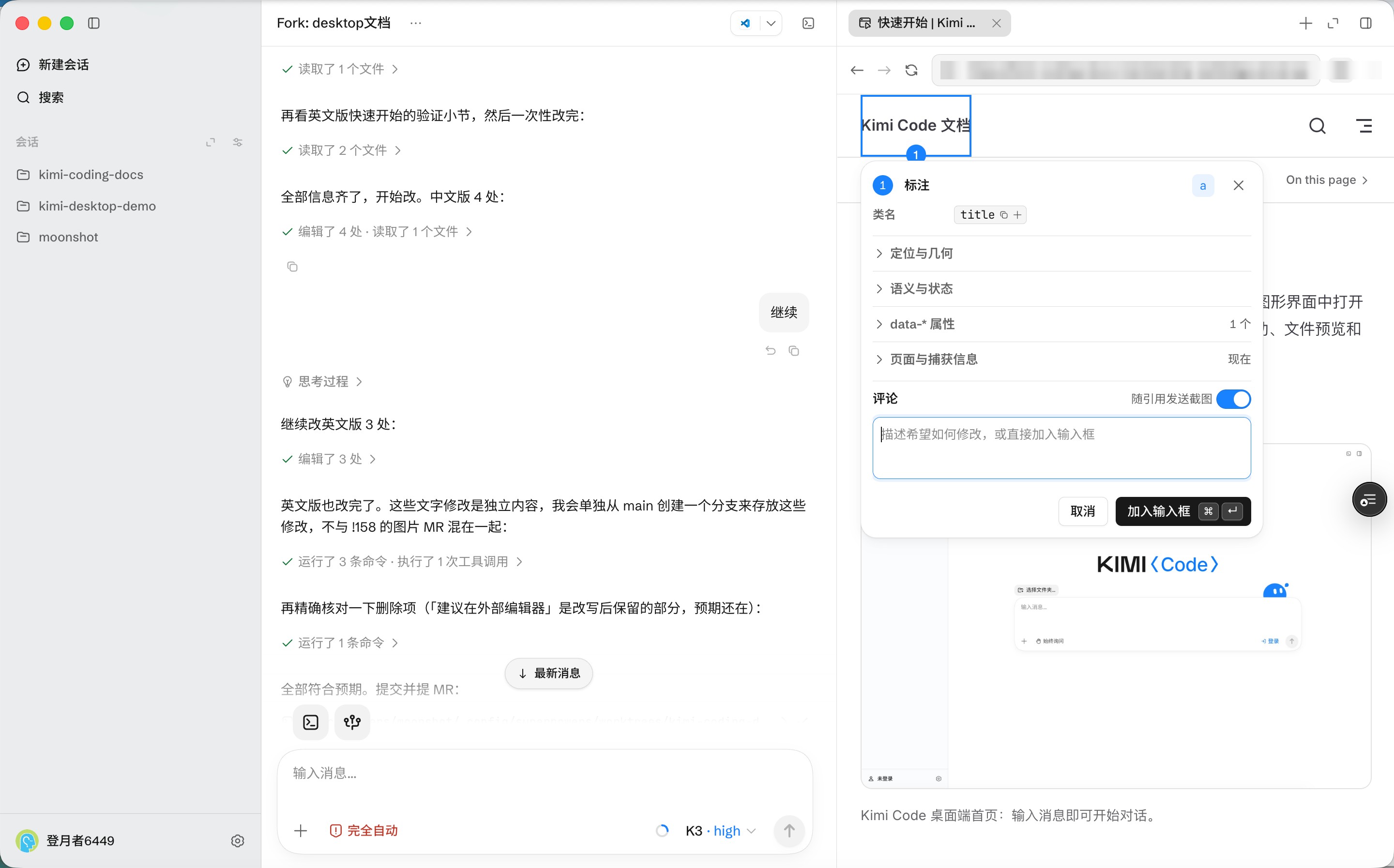Open the Kimi Code desktop screenshot thumbnail

click(1116, 616)
